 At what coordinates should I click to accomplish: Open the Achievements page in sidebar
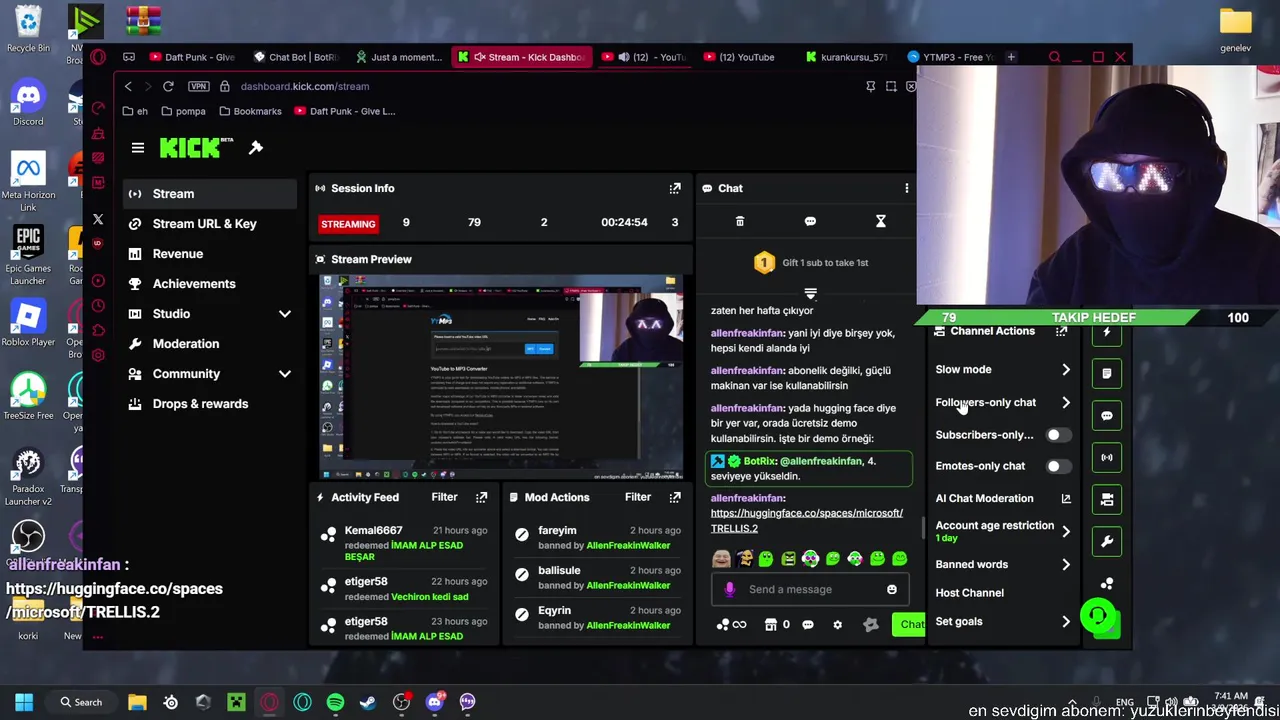pyautogui.click(x=209, y=284)
